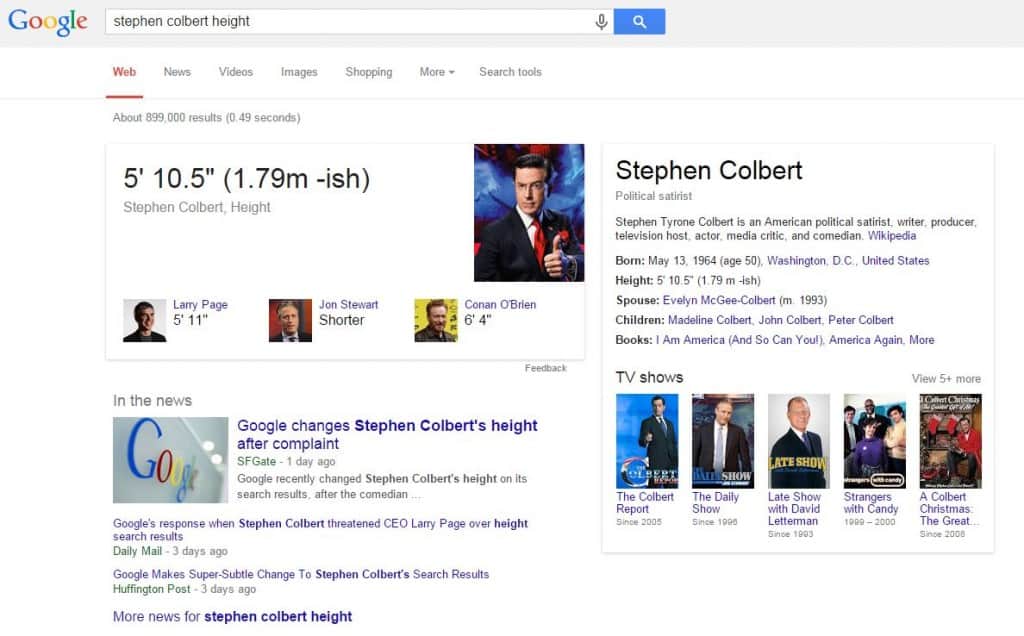Switch to the Images tab
The height and width of the screenshot is (636, 1024).
(299, 72)
